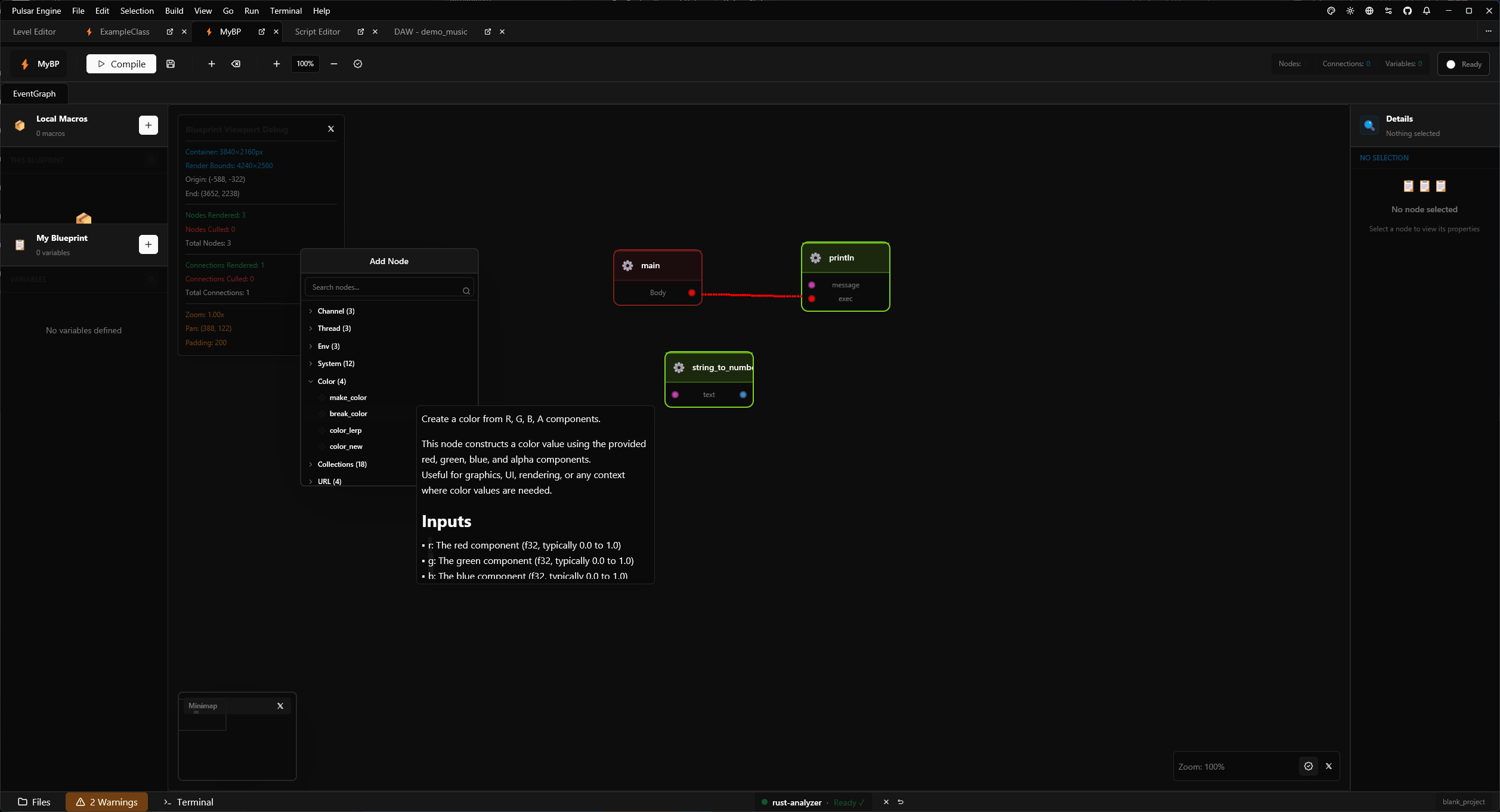
Task: Open the 2 Warnings panel in status bar
Action: click(106, 802)
